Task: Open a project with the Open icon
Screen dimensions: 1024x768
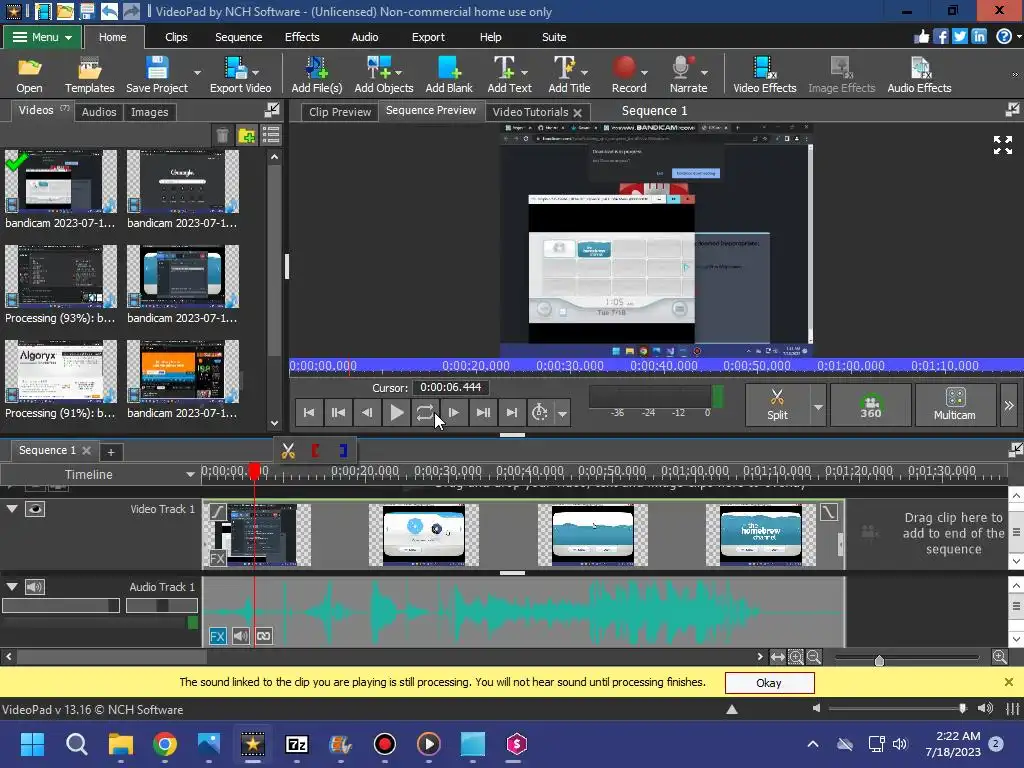Action: pos(29,74)
